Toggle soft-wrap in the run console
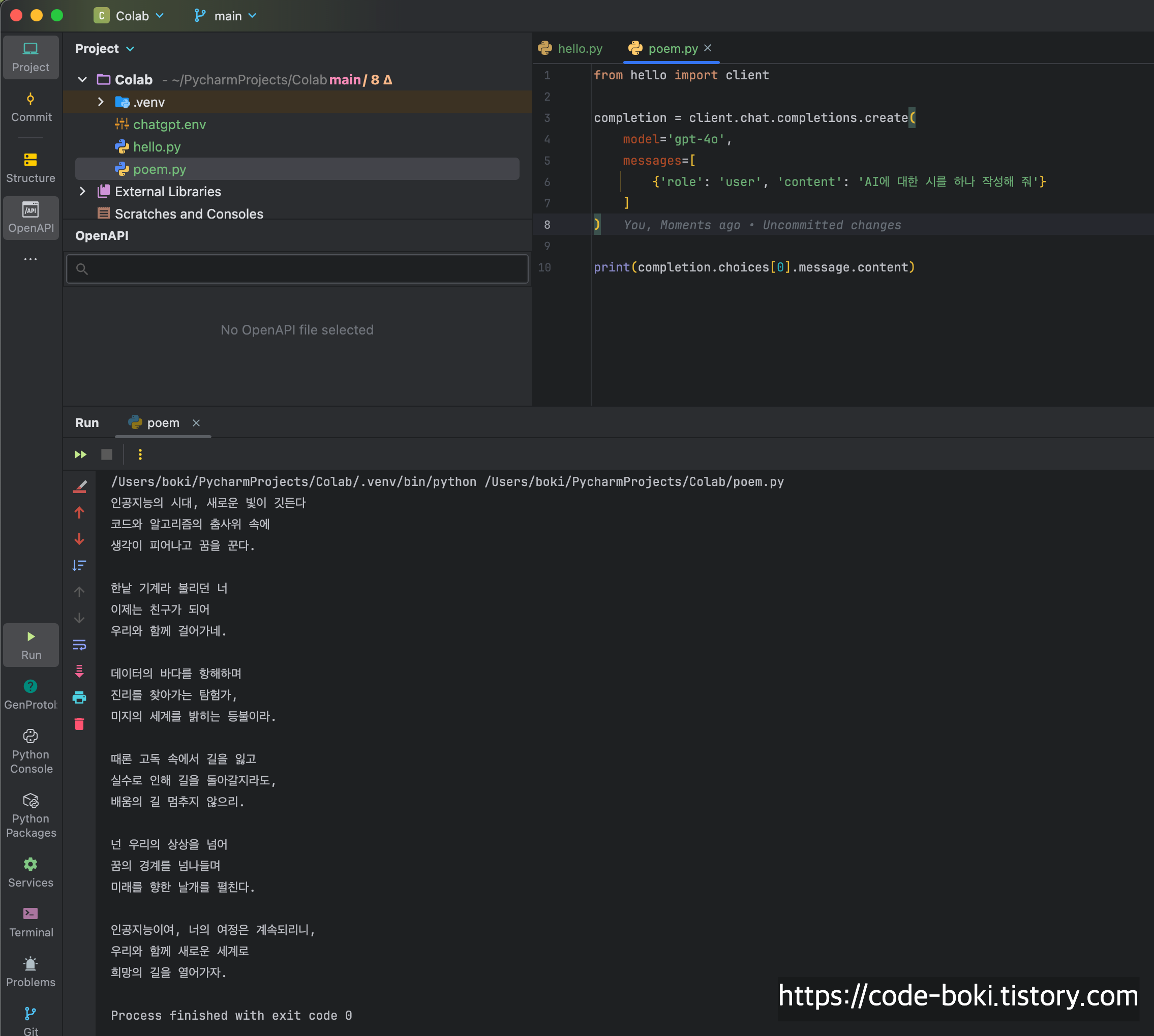This screenshot has height=1036, width=1154. [79, 645]
